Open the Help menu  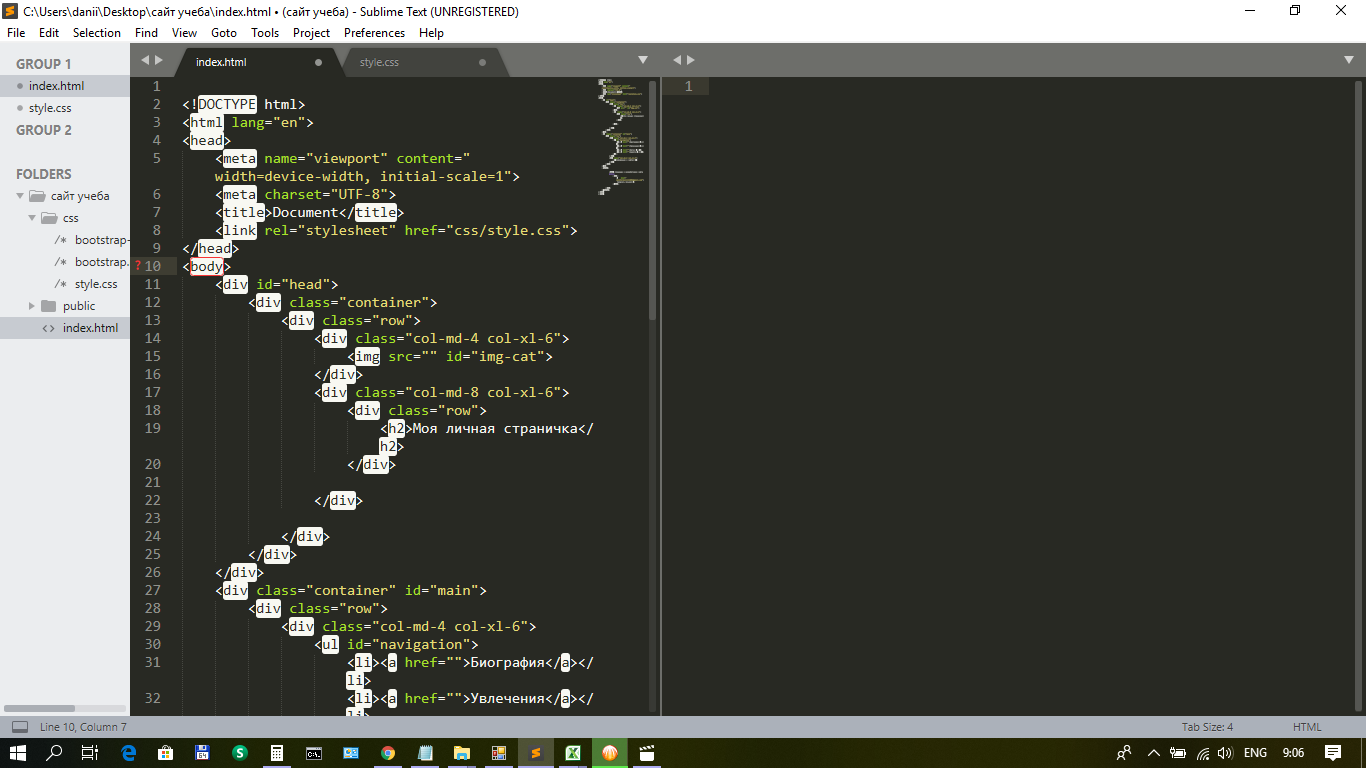(431, 32)
